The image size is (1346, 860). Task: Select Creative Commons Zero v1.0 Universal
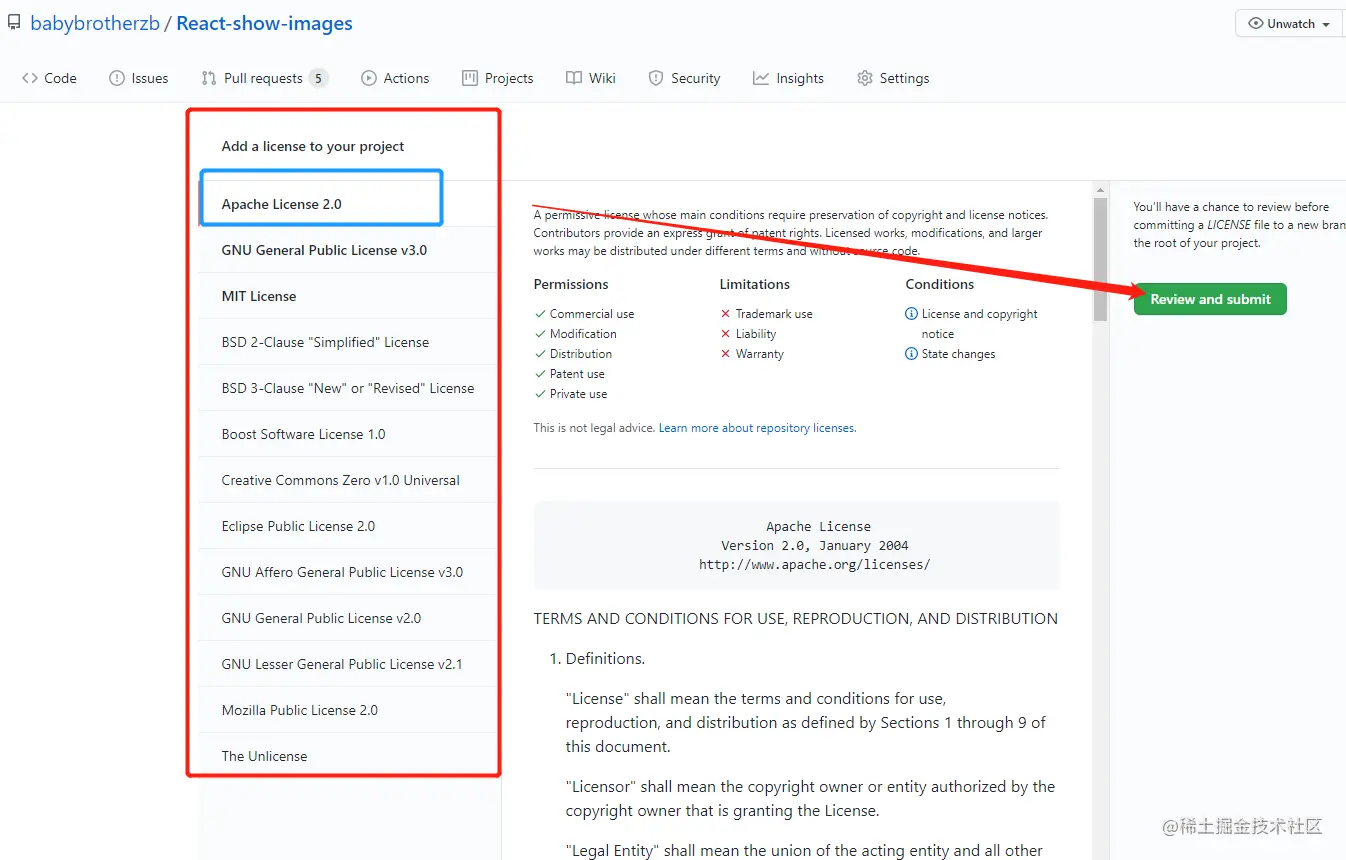[348, 480]
